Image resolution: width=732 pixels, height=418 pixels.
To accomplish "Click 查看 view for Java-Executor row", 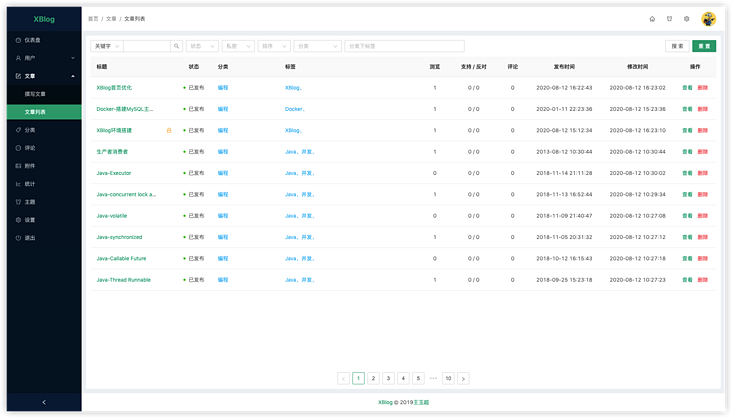I will tap(687, 173).
